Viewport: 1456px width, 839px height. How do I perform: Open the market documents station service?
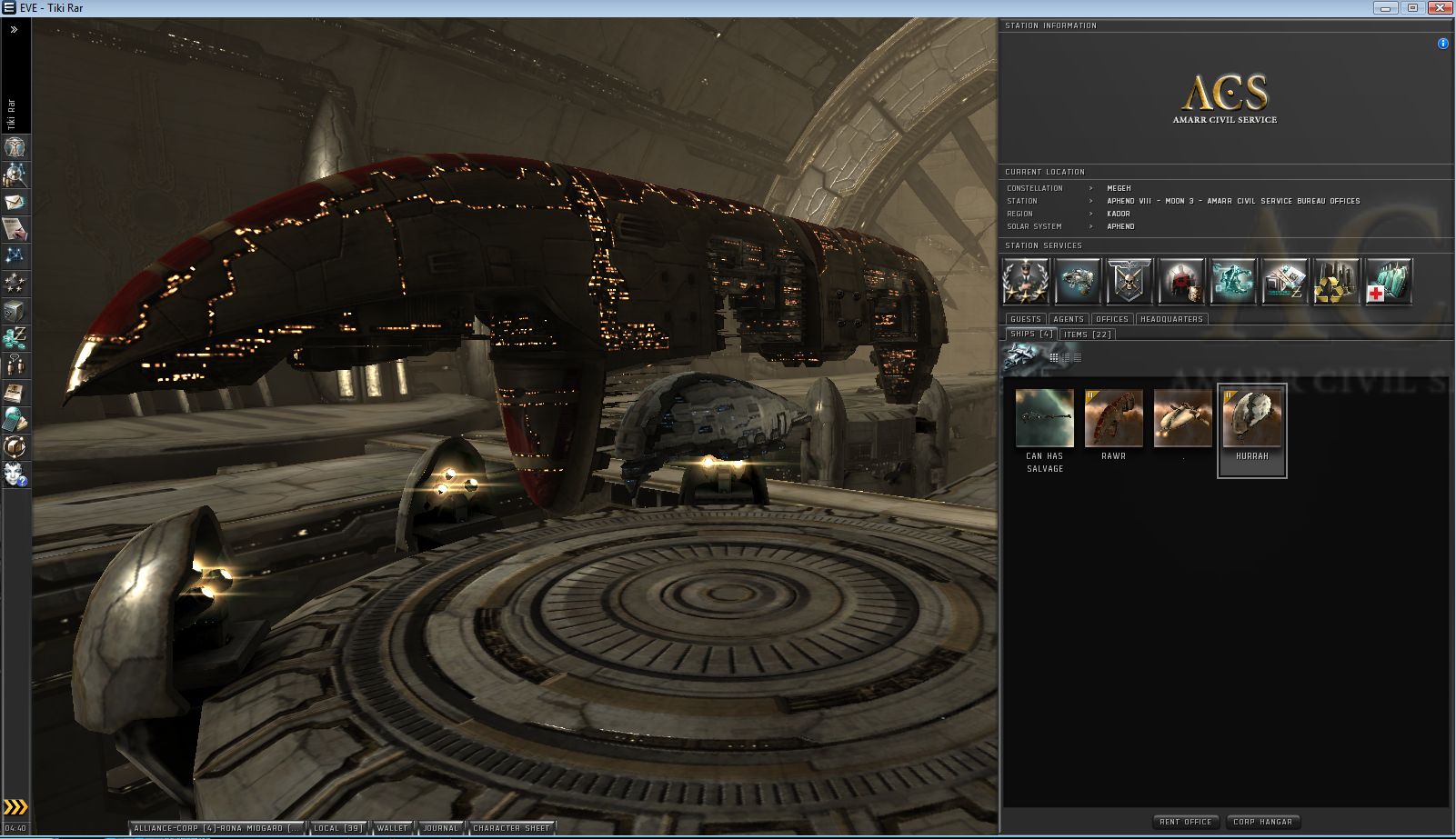[x=1285, y=281]
